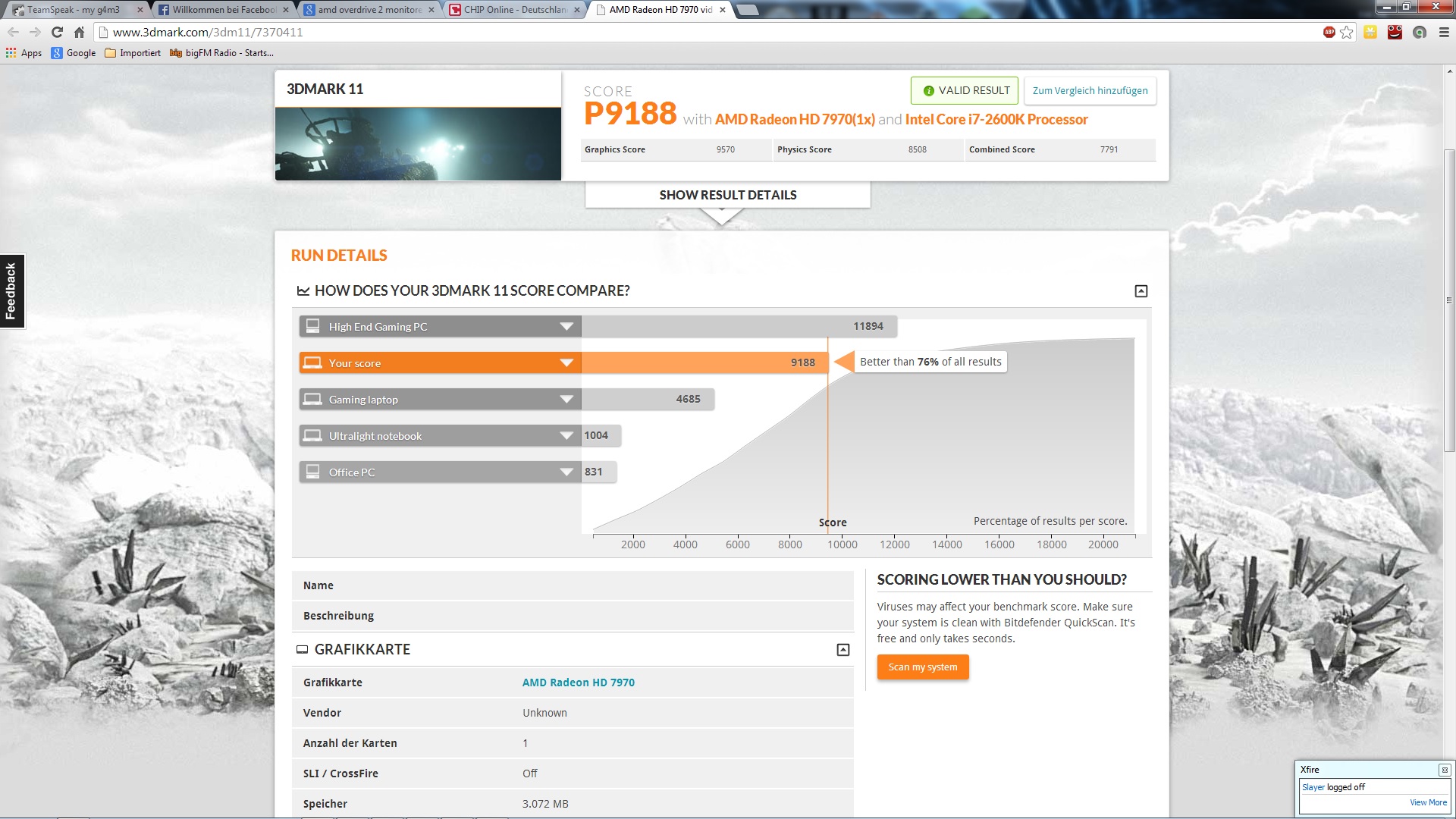Close the Xfire notification popup
1456x819 pixels.
point(1444,770)
